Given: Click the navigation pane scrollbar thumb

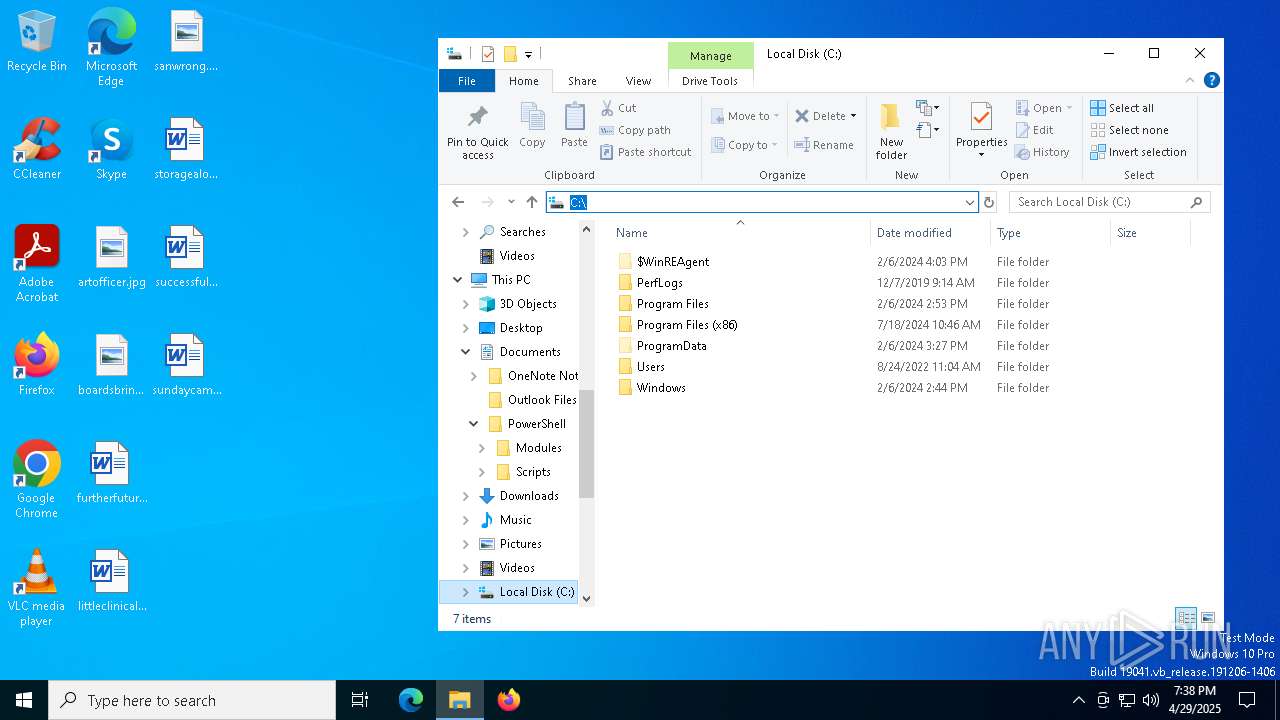Looking at the screenshot, I should coord(587,444).
